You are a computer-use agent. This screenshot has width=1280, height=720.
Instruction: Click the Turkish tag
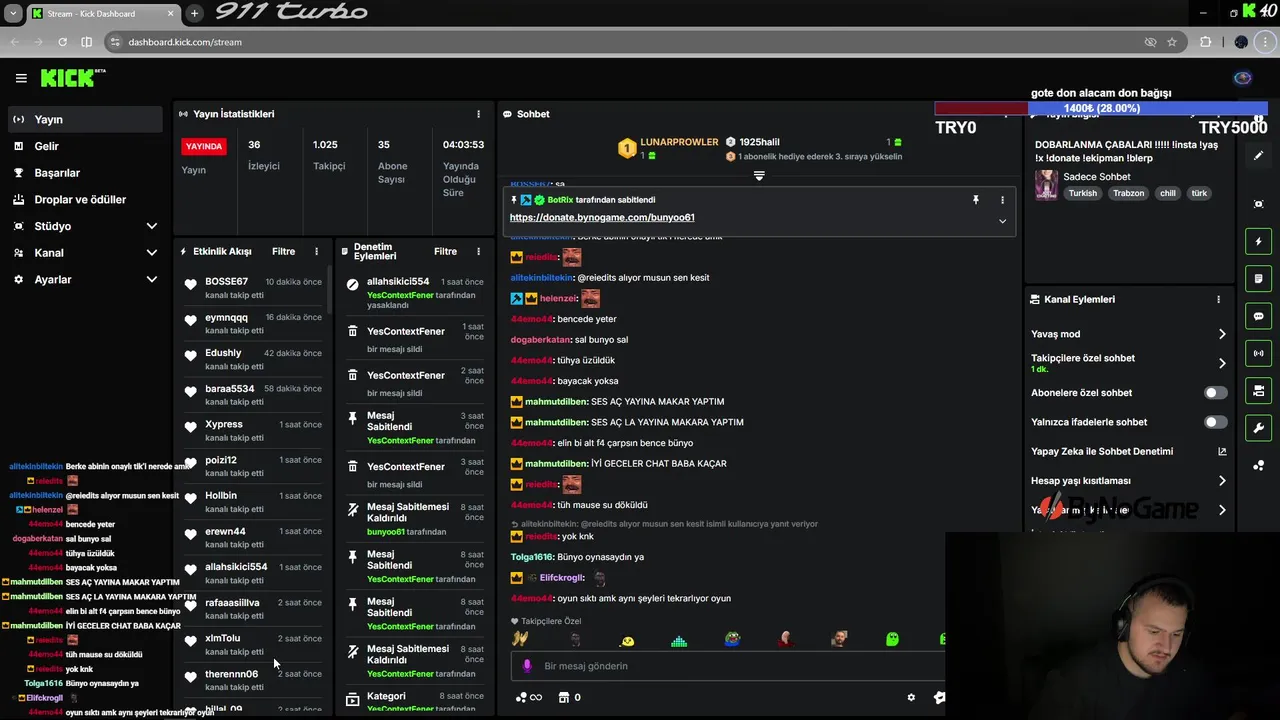click(x=1082, y=193)
